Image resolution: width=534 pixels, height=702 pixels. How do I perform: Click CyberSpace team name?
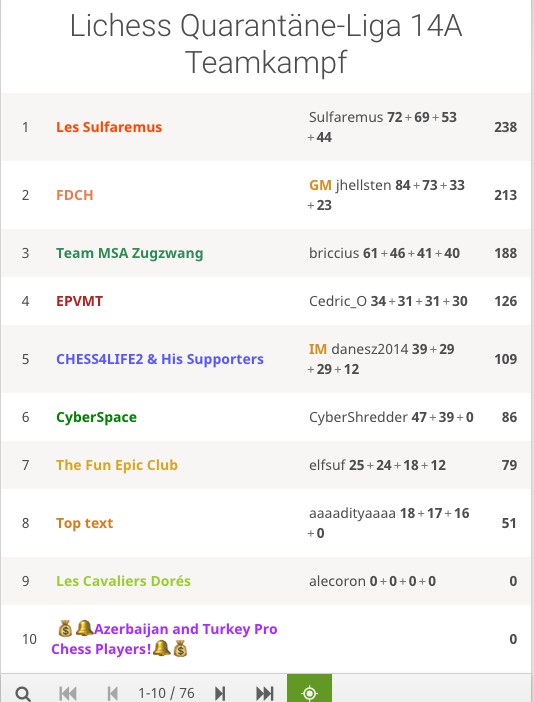pos(96,417)
